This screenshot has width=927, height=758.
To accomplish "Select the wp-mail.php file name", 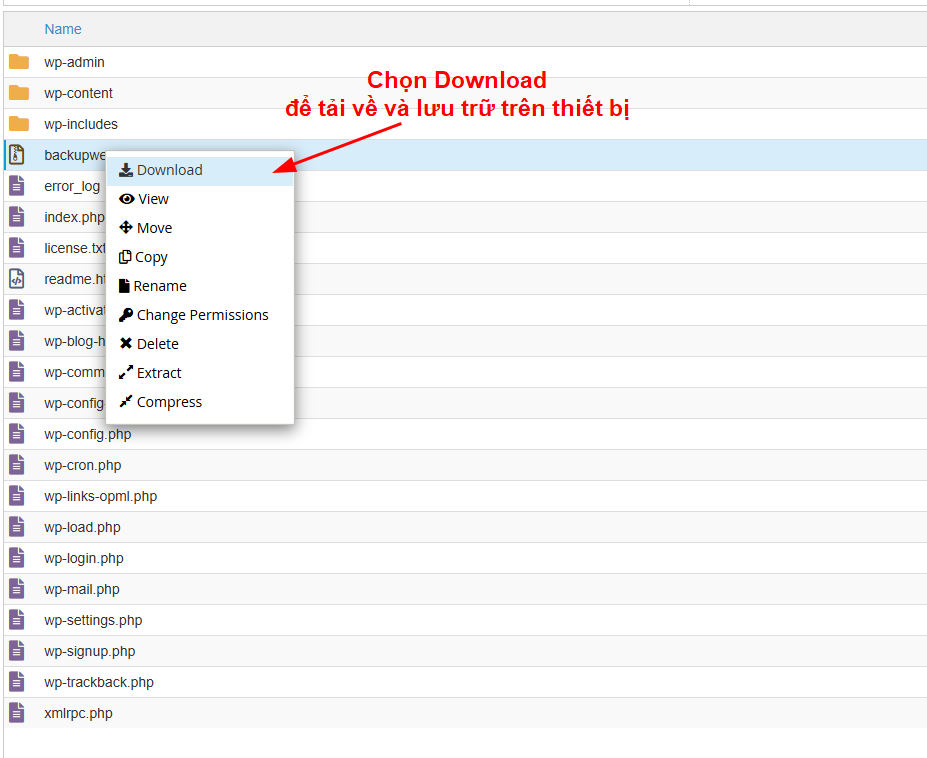I will pos(82,589).
